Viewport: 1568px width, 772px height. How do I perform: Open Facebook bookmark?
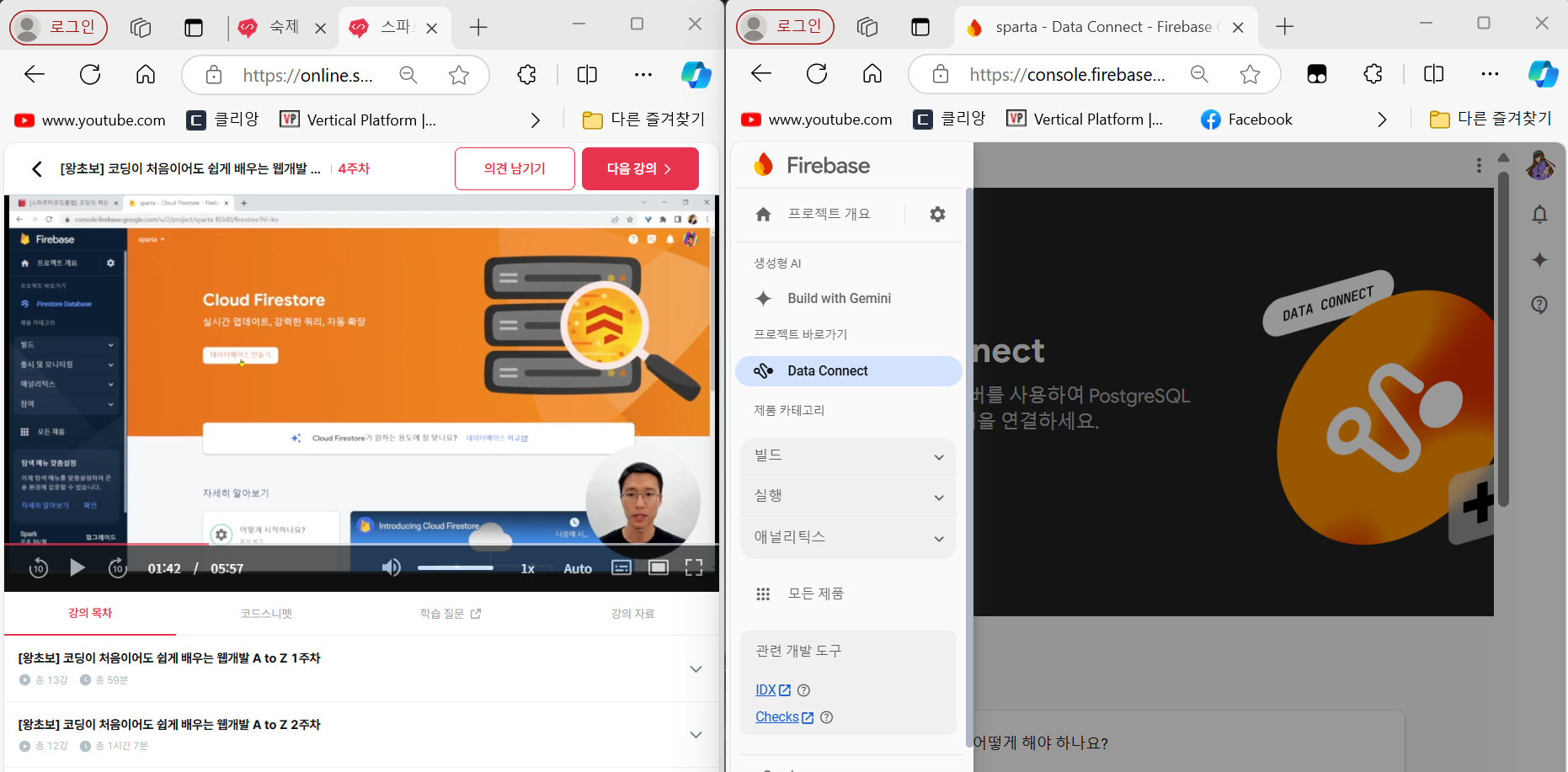point(1246,120)
